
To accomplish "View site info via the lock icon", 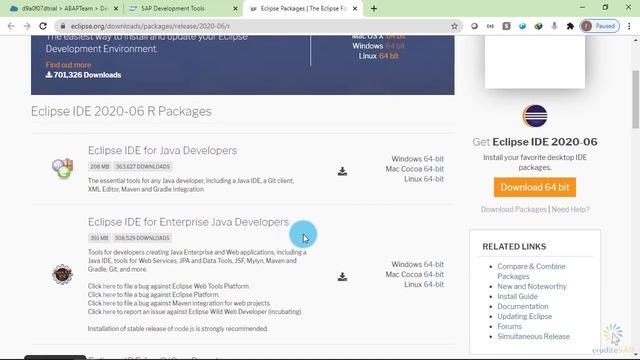I will tap(62, 26).
